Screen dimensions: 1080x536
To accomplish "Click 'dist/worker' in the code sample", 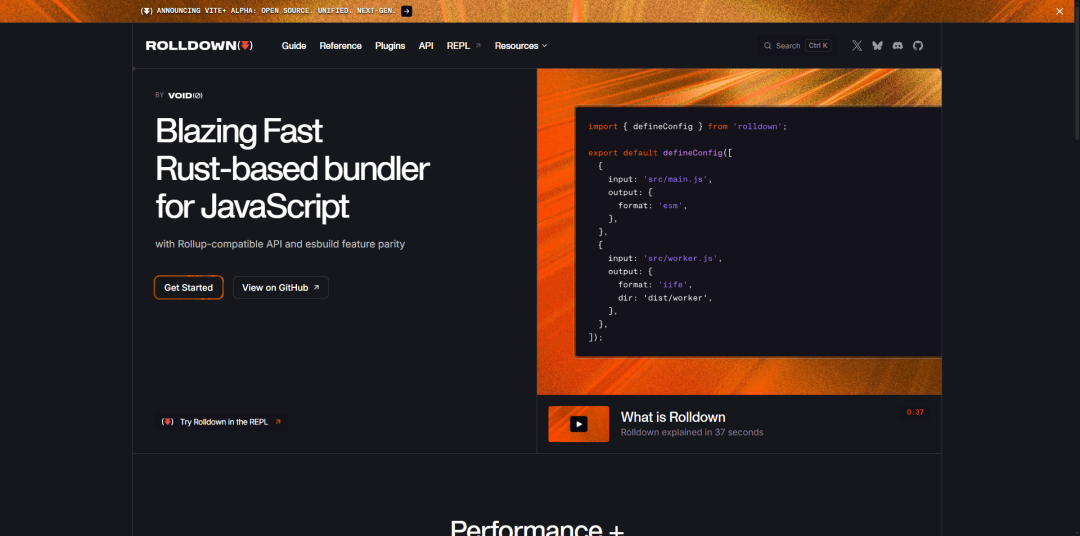I will point(677,298).
